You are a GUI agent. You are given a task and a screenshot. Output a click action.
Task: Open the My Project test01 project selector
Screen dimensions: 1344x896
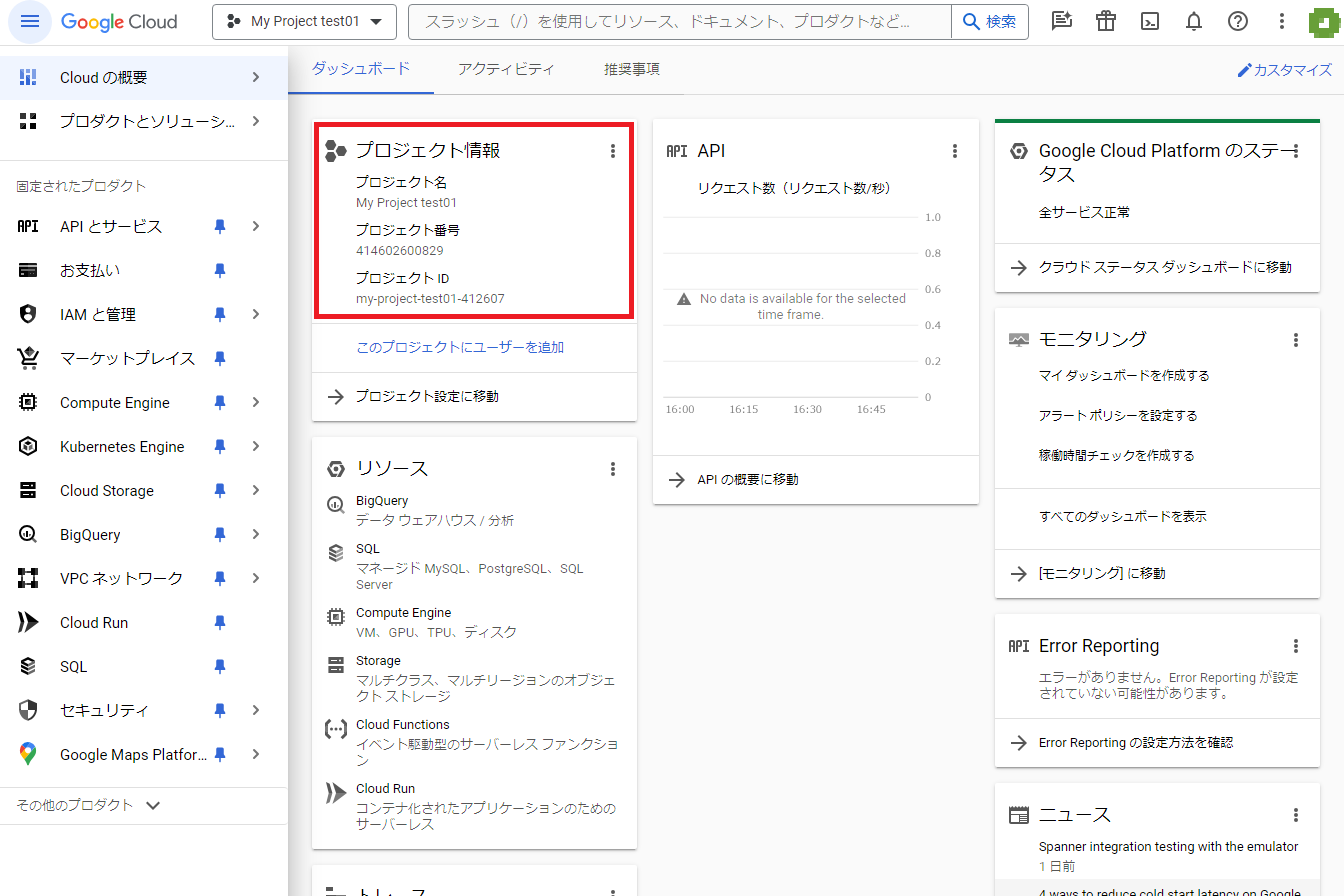point(304,22)
